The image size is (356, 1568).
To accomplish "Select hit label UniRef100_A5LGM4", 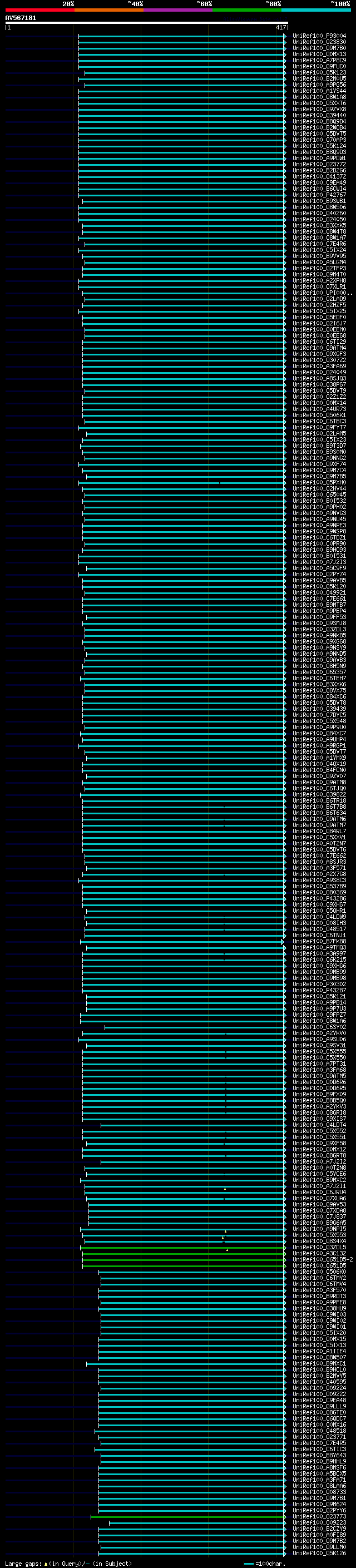I will [319, 263].
